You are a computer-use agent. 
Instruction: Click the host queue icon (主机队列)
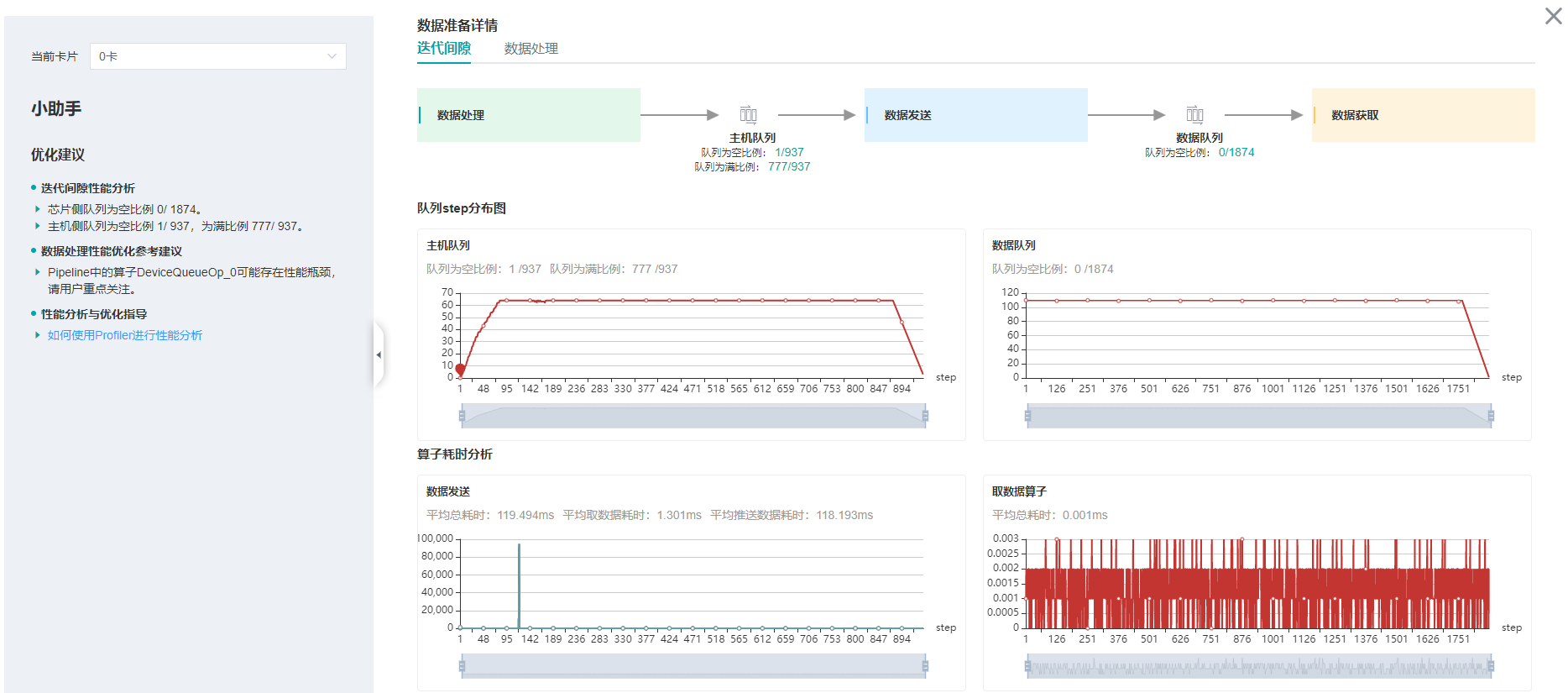748,115
